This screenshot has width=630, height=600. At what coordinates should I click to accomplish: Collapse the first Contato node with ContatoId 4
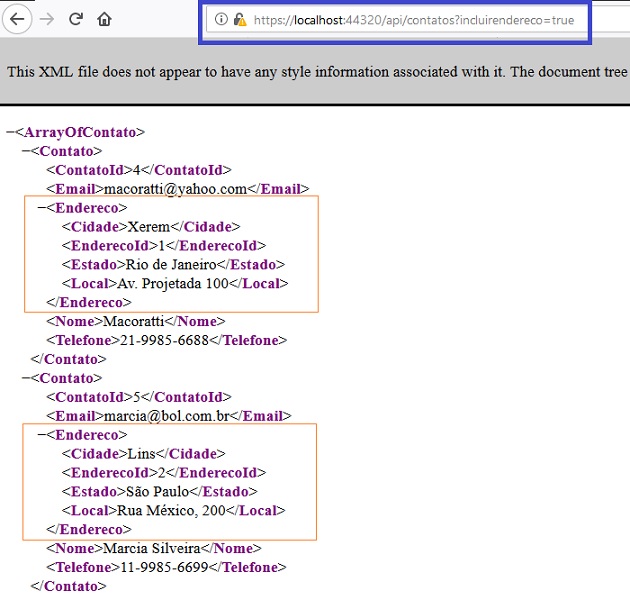pyautogui.click(x=26, y=151)
